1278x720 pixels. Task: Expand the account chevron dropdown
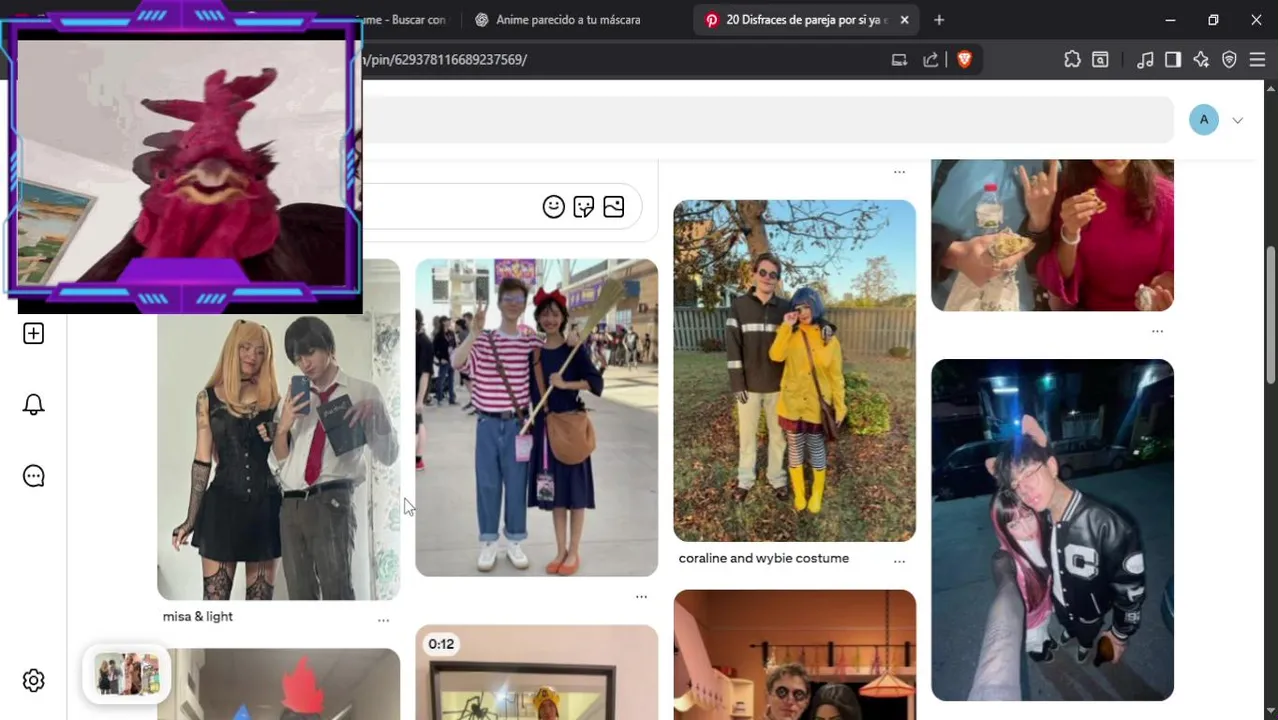click(x=1237, y=120)
